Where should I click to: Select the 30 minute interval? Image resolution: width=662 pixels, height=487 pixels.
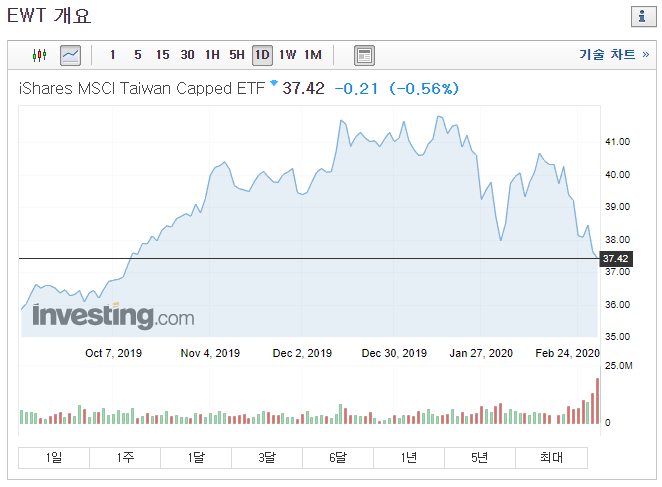coord(187,55)
